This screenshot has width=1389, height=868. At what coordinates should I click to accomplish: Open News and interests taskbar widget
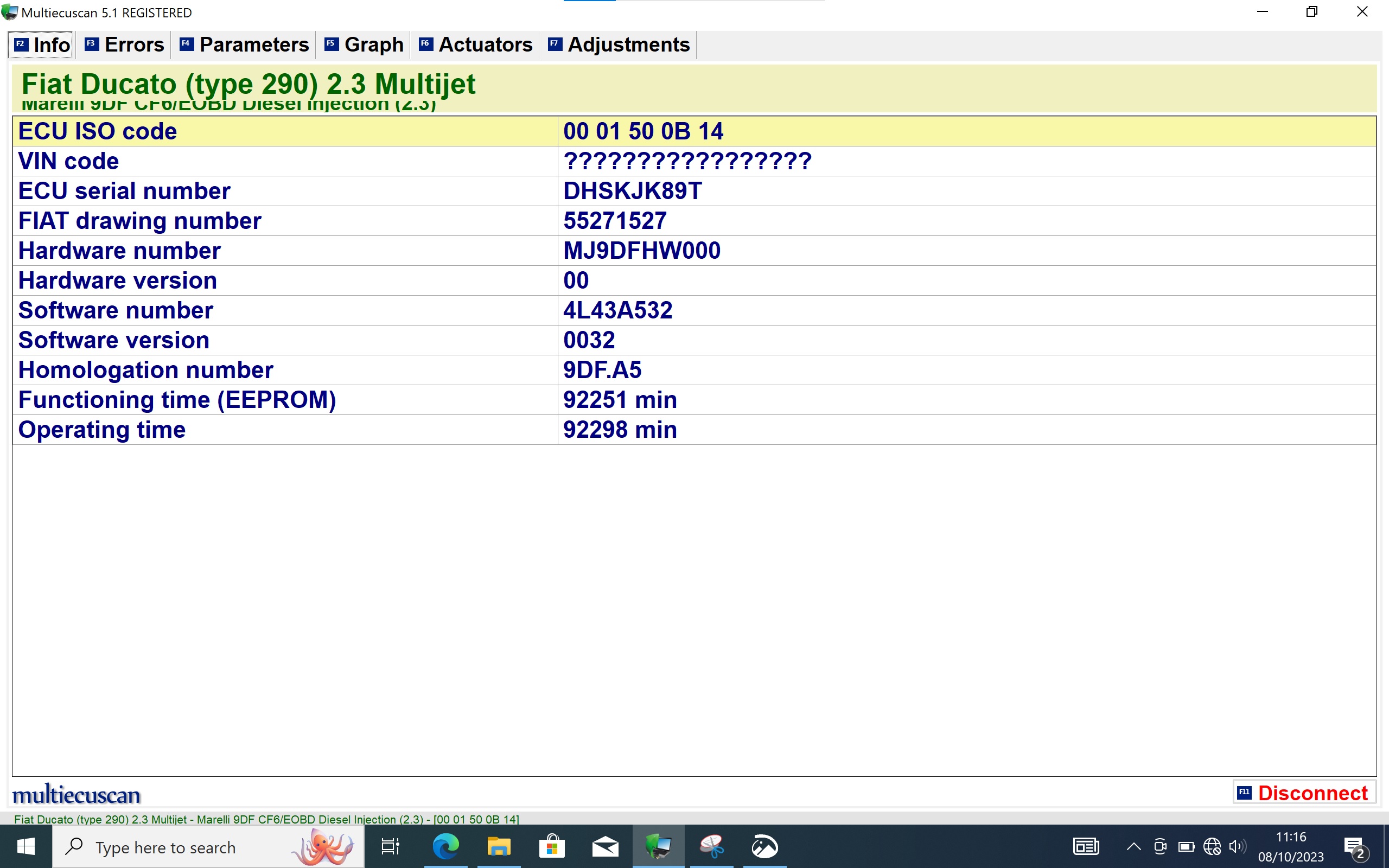tap(1086, 847)
